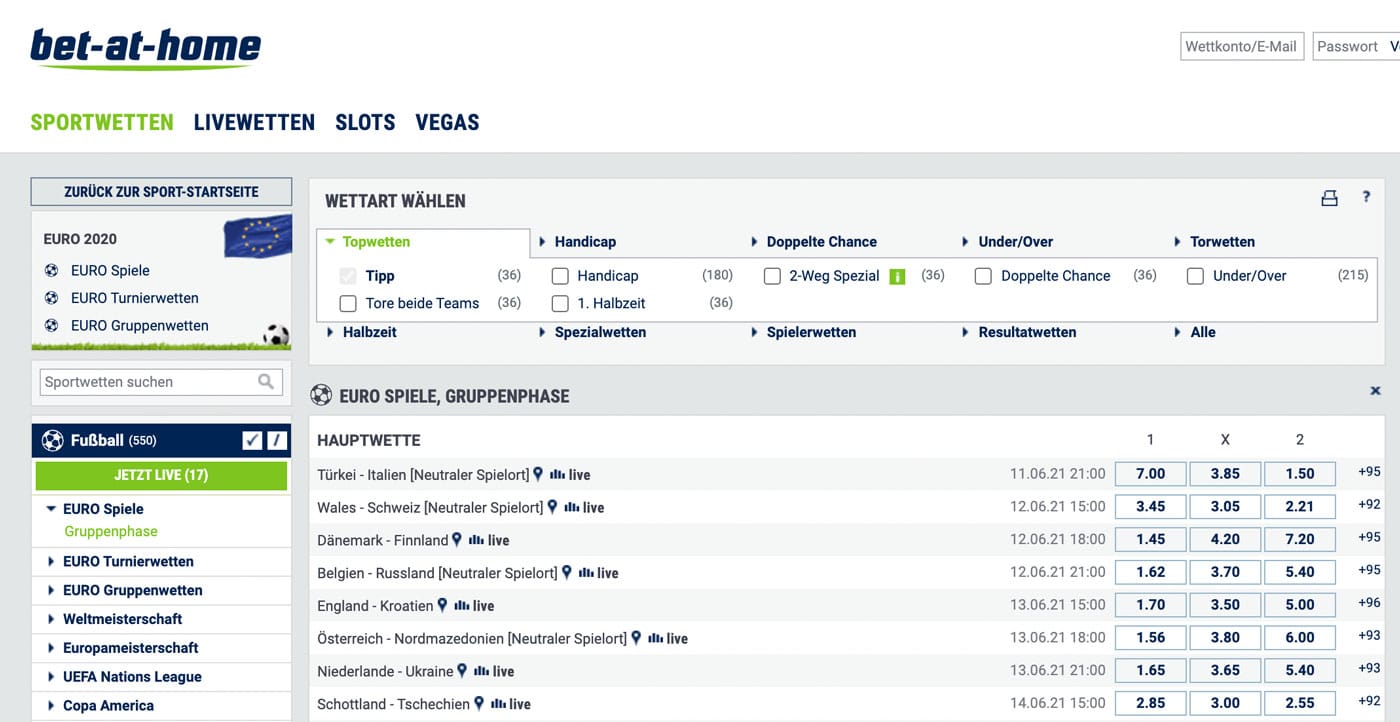Click the EU flag image
Image resolution: width=1400 pixels, height=722 pixels.
pyautogui.click(x=258, y=236)
